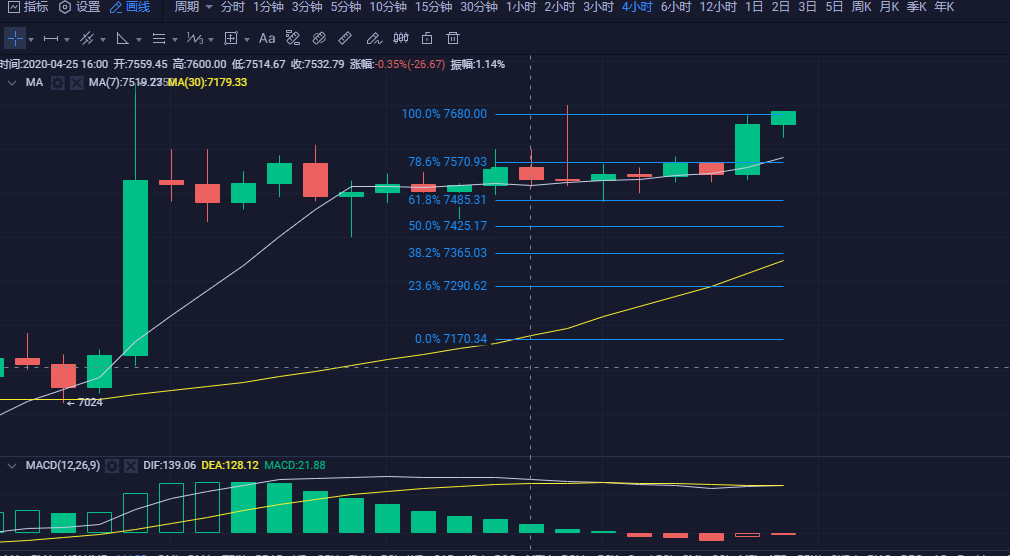Collapse the MACD panel chevron

click(12, 465)
